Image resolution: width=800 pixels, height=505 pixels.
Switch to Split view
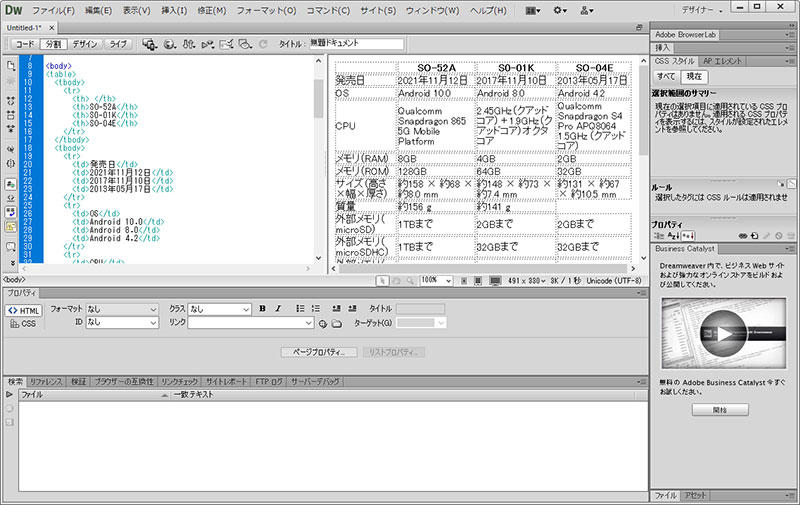53,44
